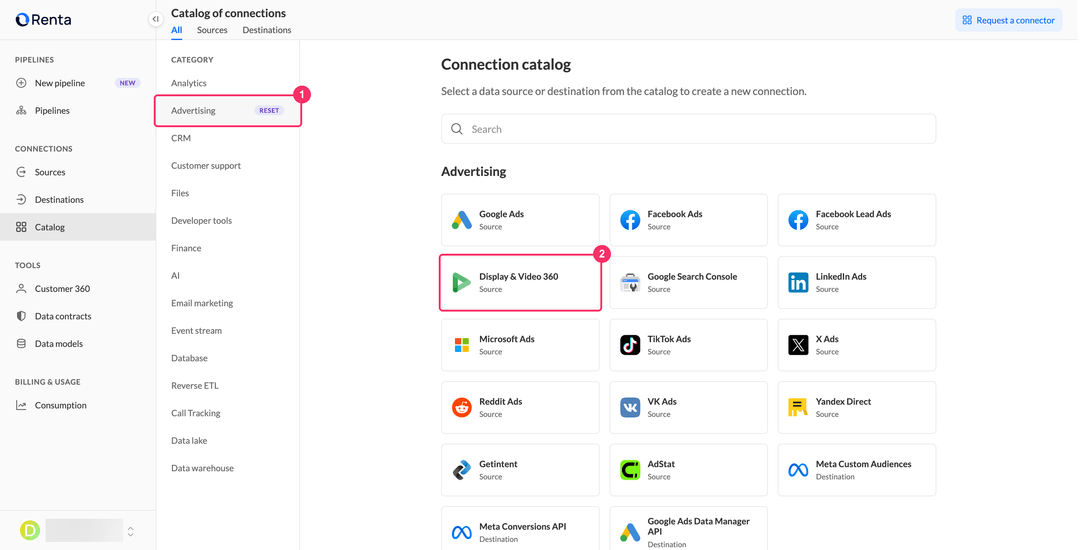This screenshot has width=1080, height=550.
Task: Click the Renta logo
Action: click(43, 20)
